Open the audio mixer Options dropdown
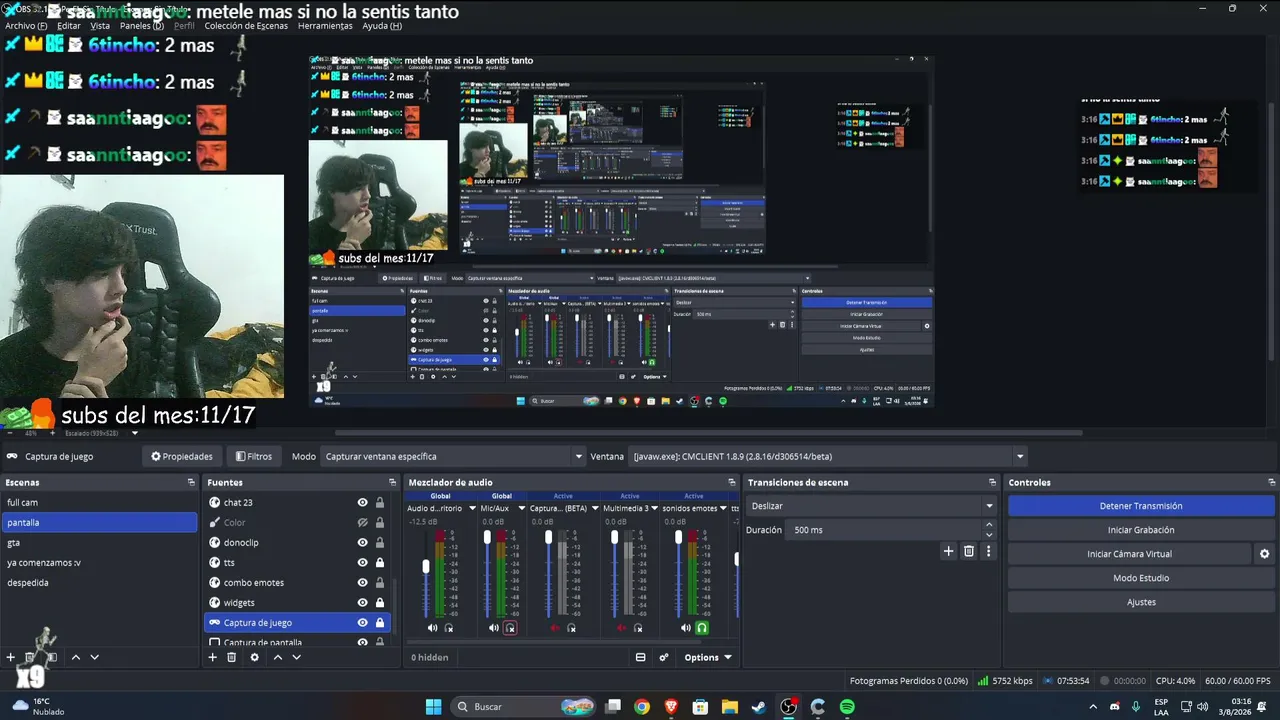Viewport: 1280px width, 720px height. tap(708, 657)
